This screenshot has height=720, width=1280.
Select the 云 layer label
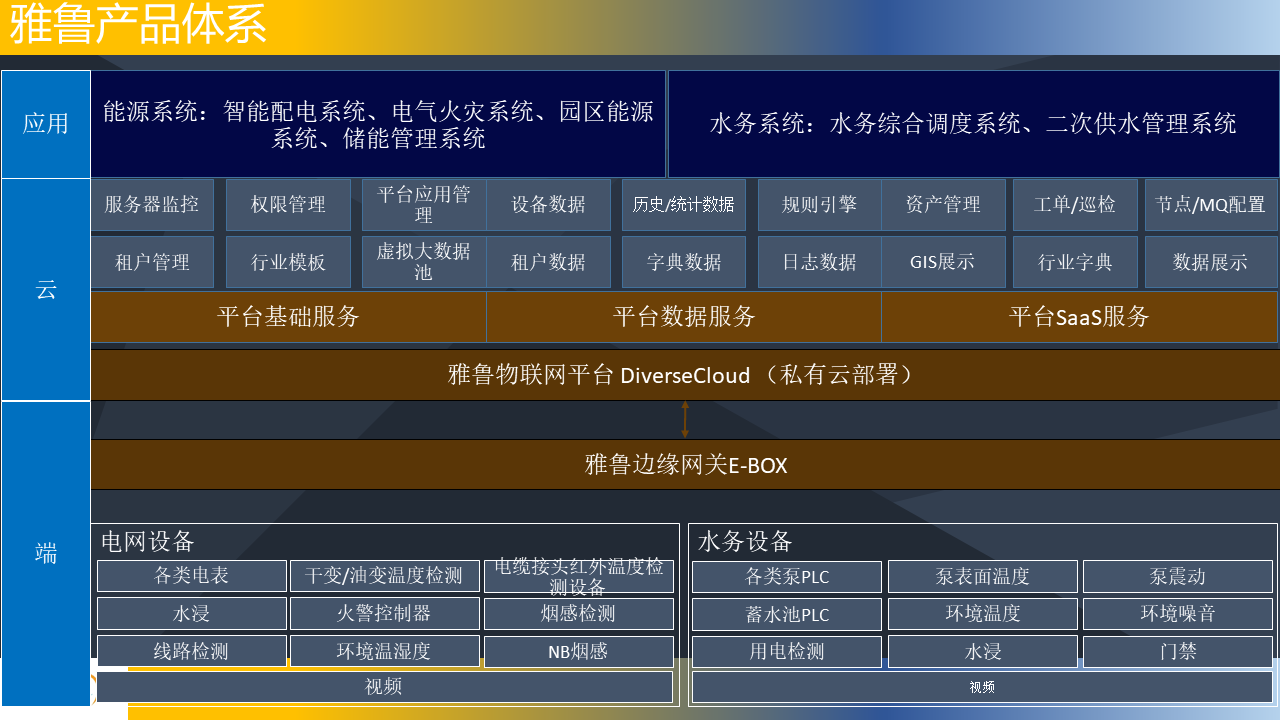[x=46, y=290]
